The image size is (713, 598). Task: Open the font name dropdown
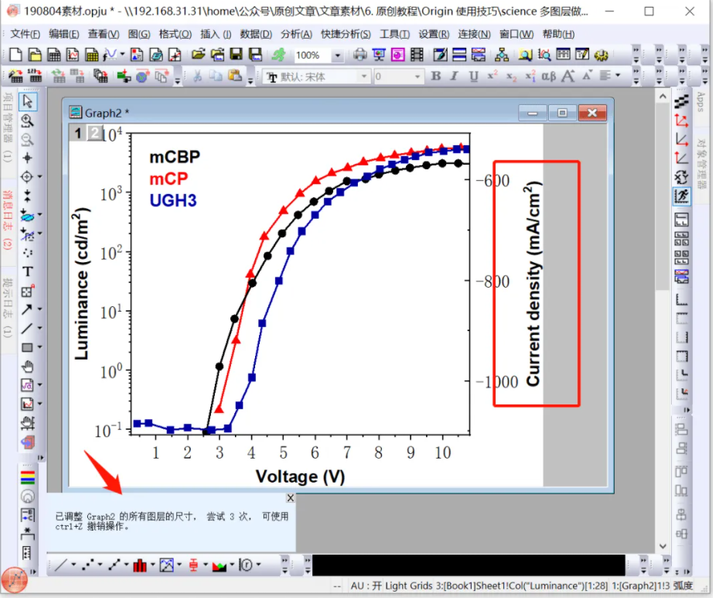pos(363,77)
